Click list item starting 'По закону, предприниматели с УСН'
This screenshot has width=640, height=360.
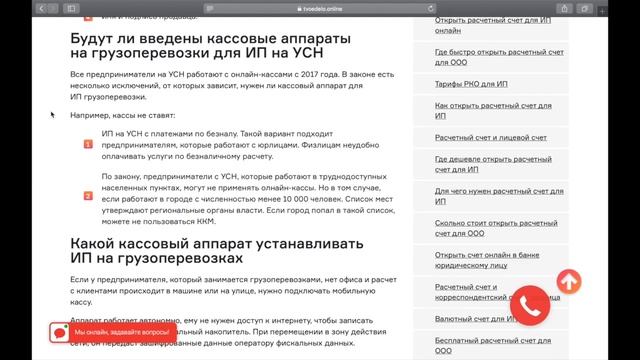coord(248,199)
